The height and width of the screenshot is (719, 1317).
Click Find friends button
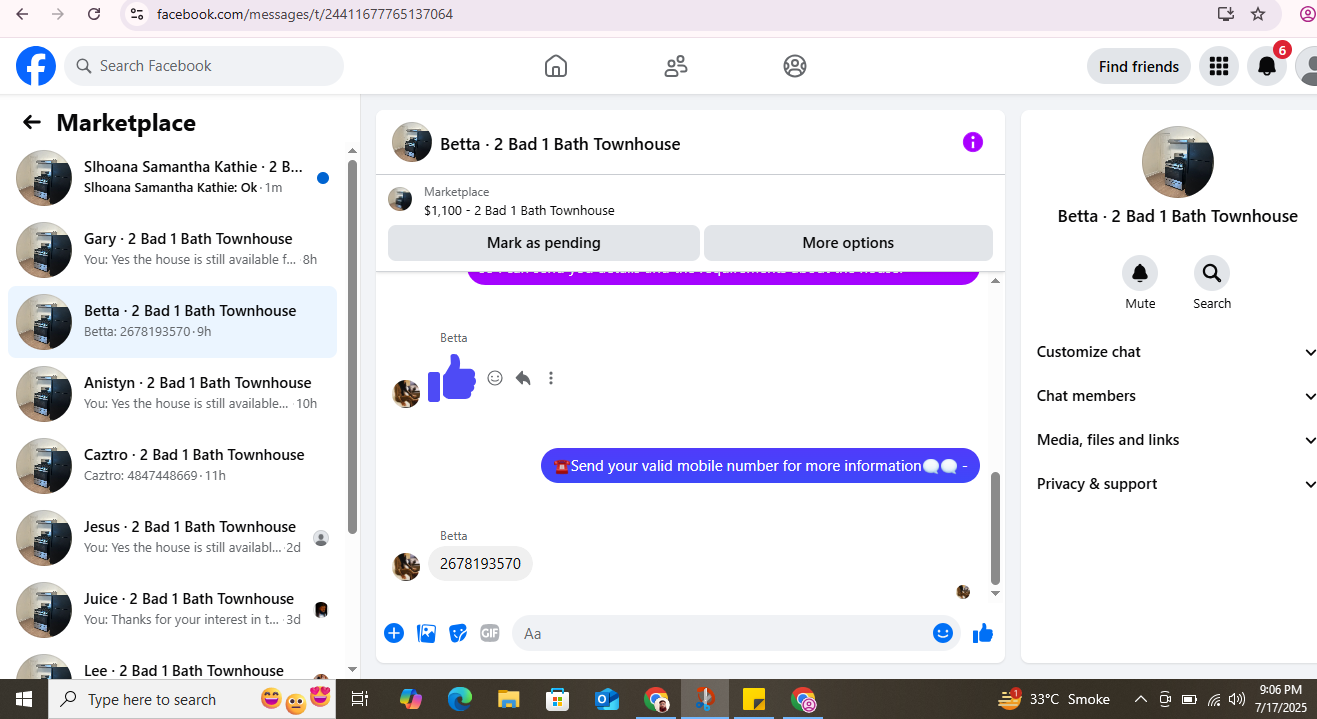point(1139,66)
